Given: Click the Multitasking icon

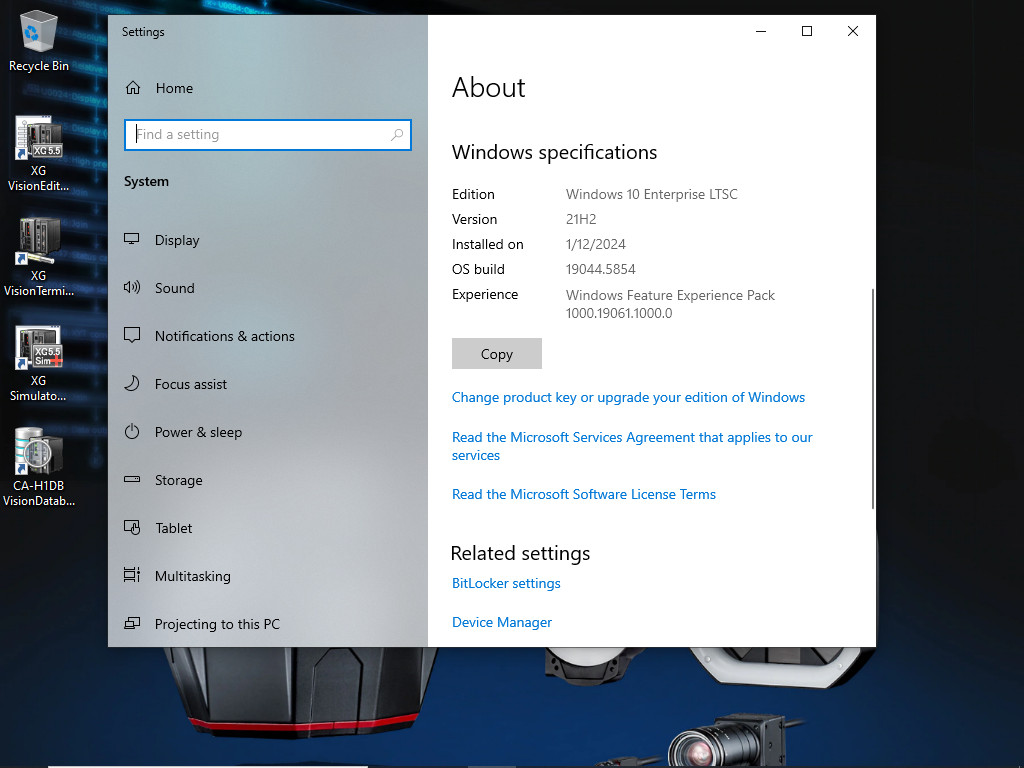Looking at the screenshot, I should tap(132, 575).
